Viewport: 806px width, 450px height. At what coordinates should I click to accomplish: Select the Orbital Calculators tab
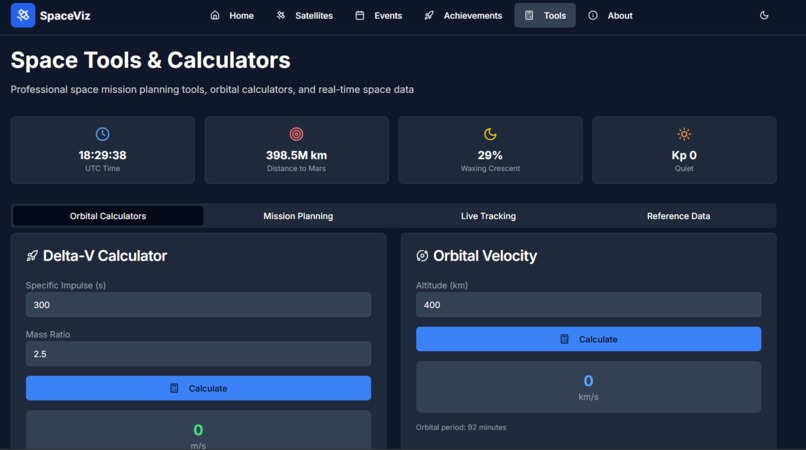pyautogui.click(x=108, y=216)
